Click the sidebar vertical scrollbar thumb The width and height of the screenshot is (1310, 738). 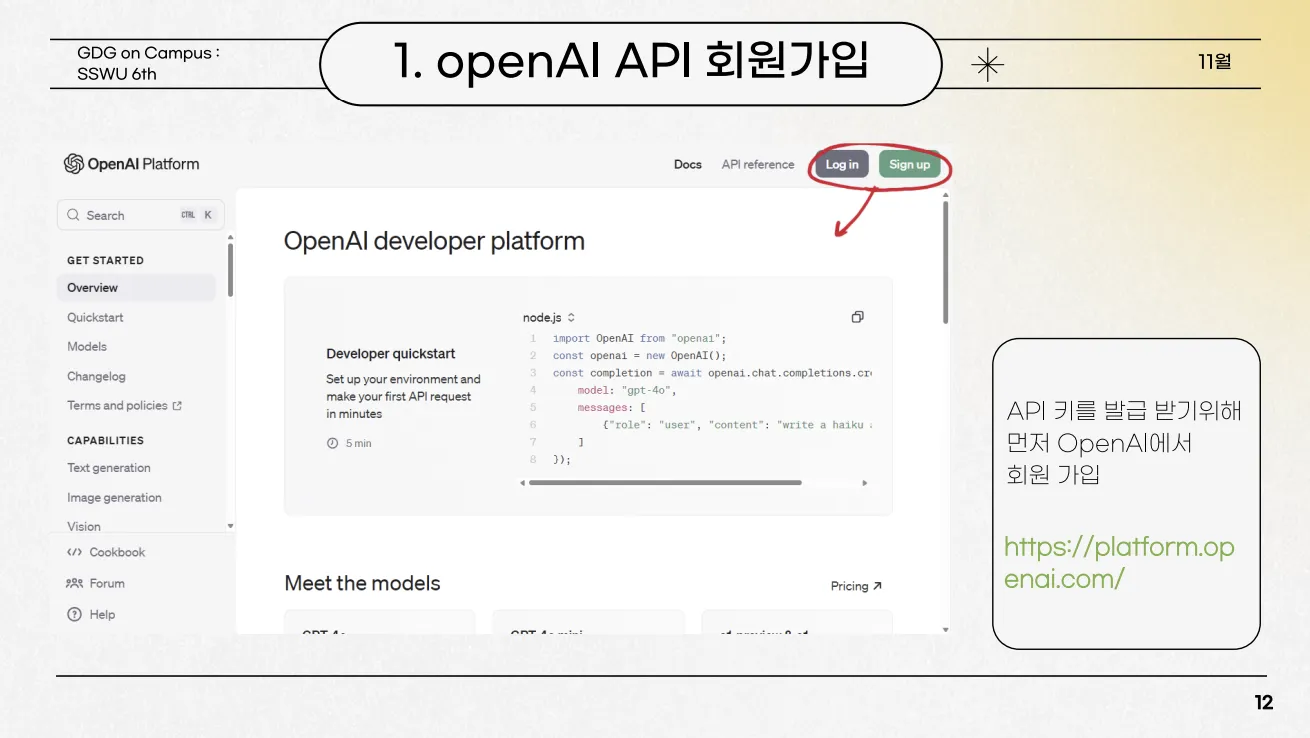231,270
